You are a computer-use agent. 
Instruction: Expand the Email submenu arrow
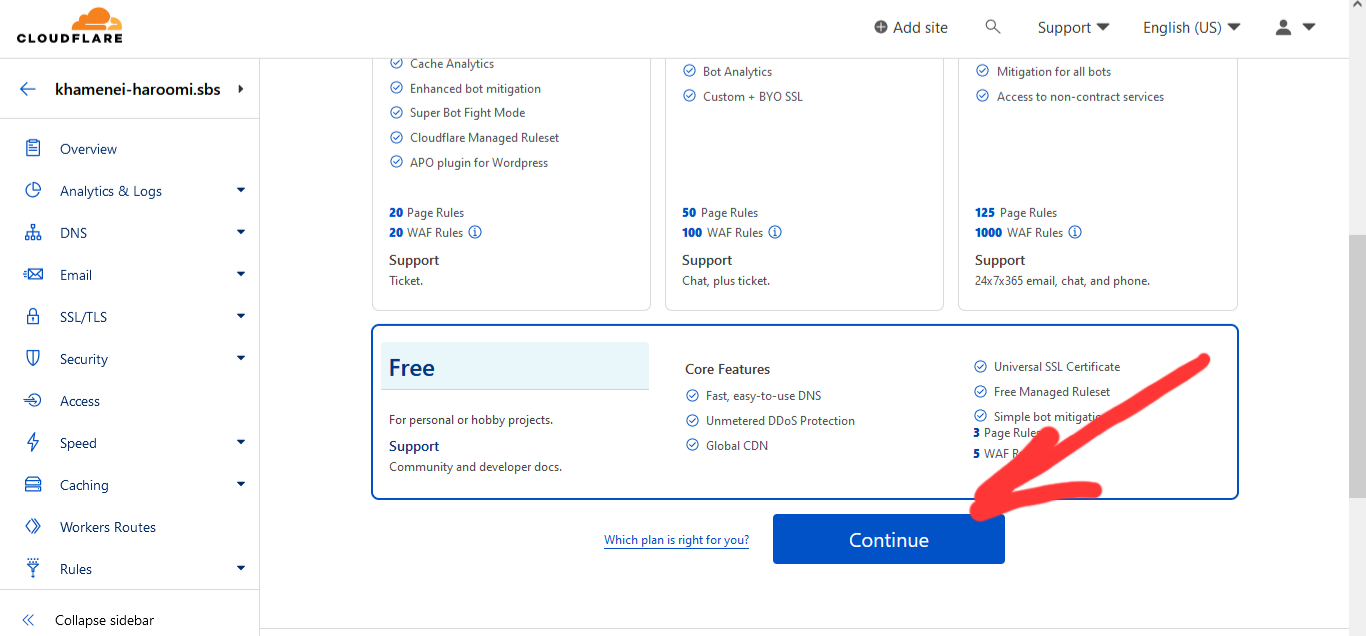click(x=241, y=274)
